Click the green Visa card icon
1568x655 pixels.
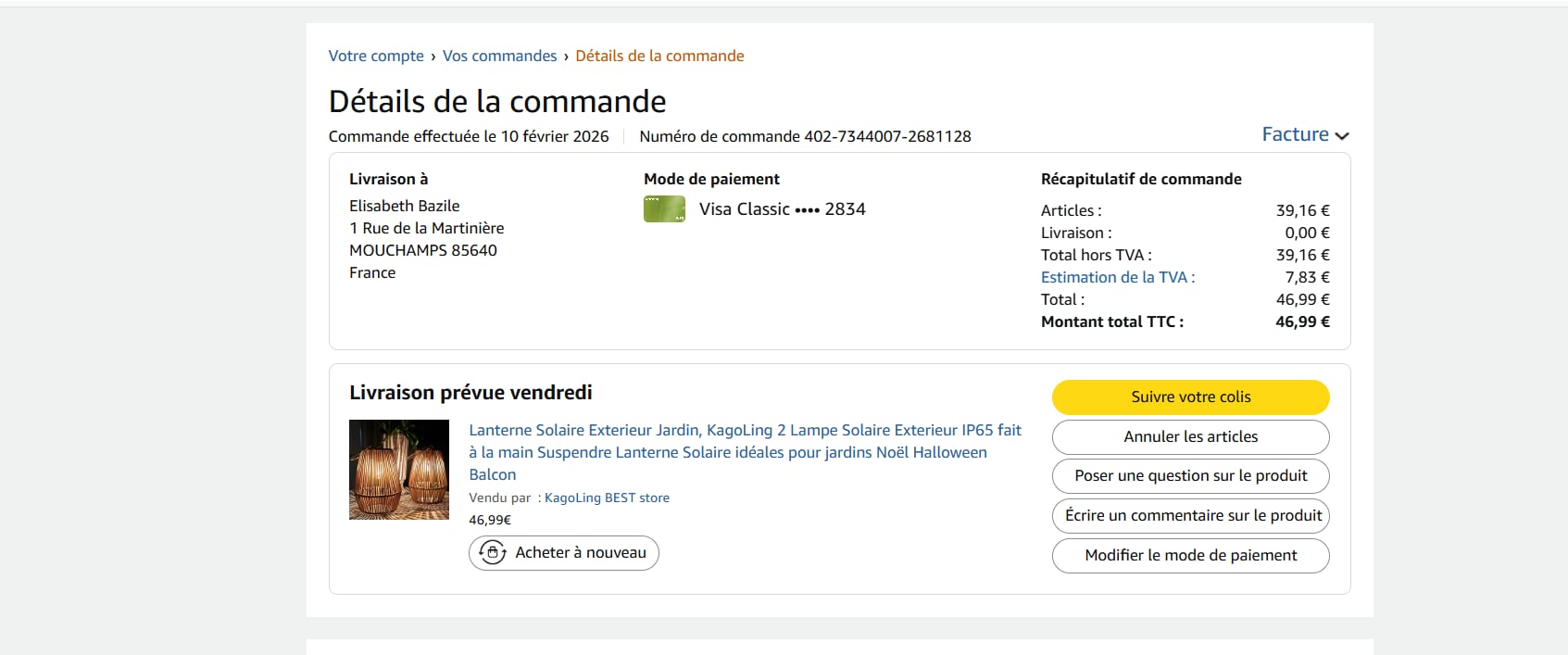(664, 209)
